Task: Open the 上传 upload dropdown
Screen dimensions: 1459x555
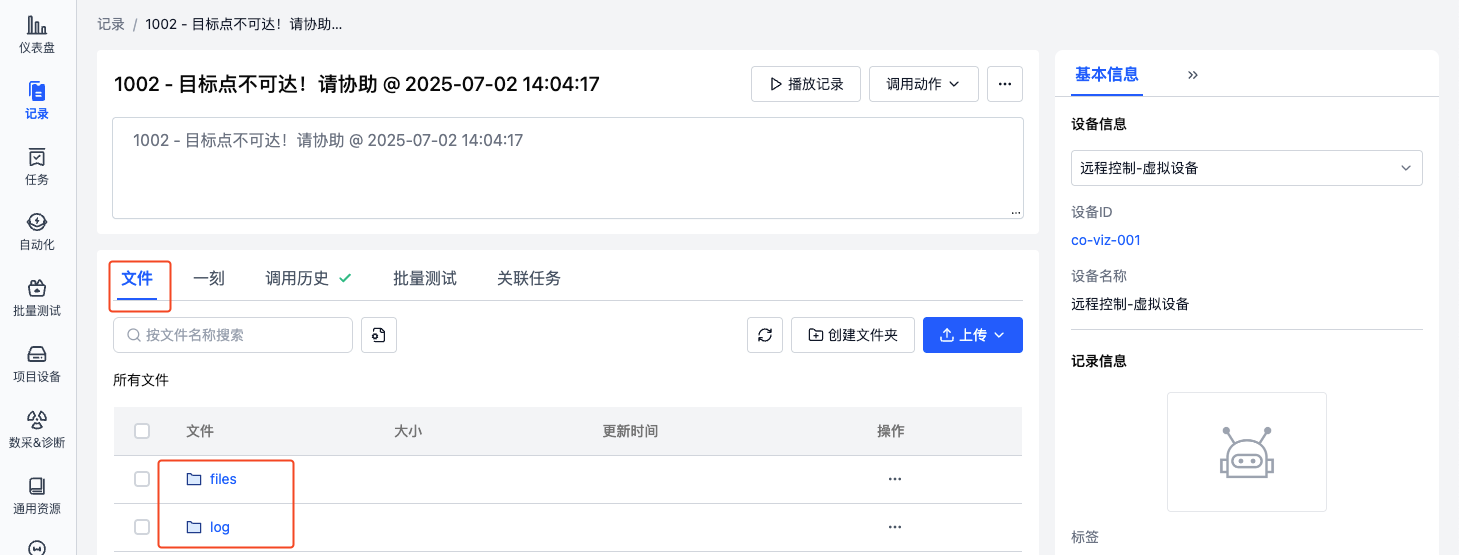Action: click(x=973, y=335)
